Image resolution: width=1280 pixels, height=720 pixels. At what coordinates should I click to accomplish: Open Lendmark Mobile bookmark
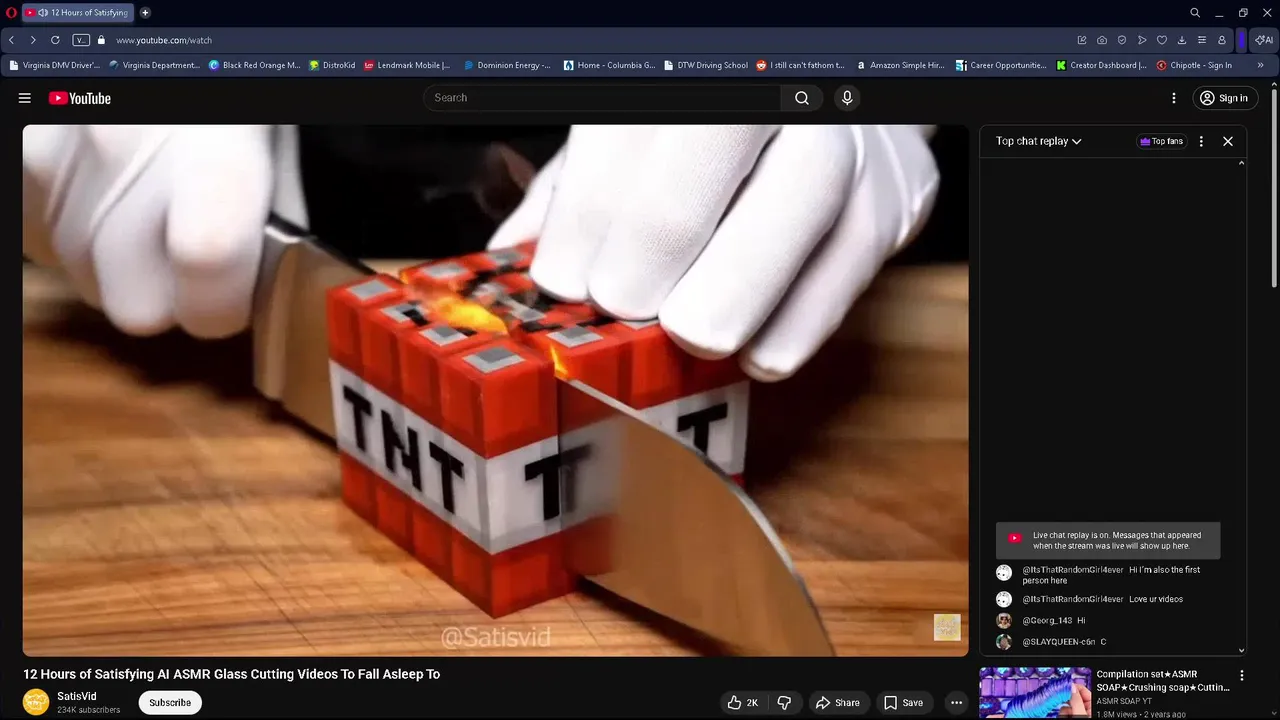coord(407,65)
